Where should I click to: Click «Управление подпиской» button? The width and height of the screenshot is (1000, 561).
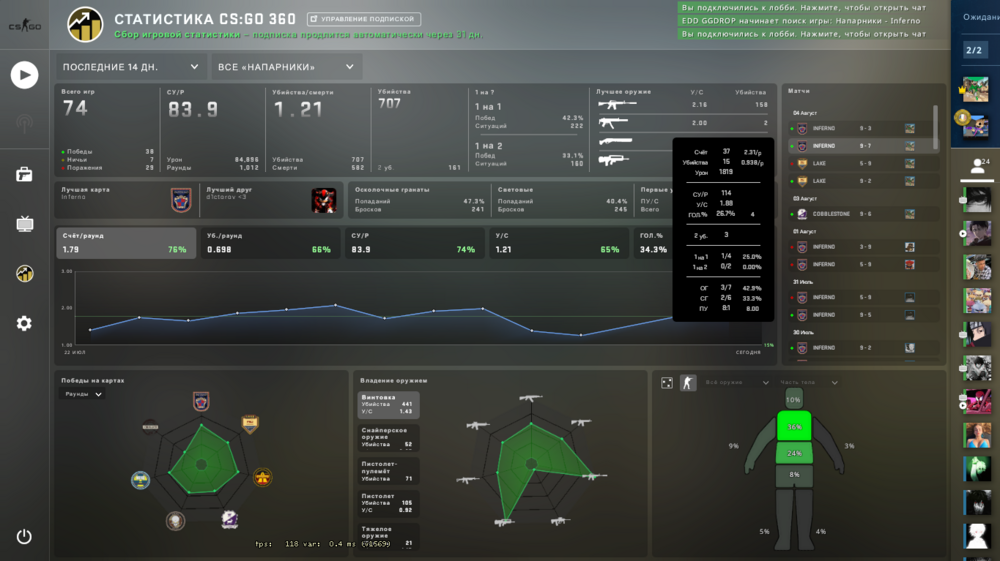(364, 19)
